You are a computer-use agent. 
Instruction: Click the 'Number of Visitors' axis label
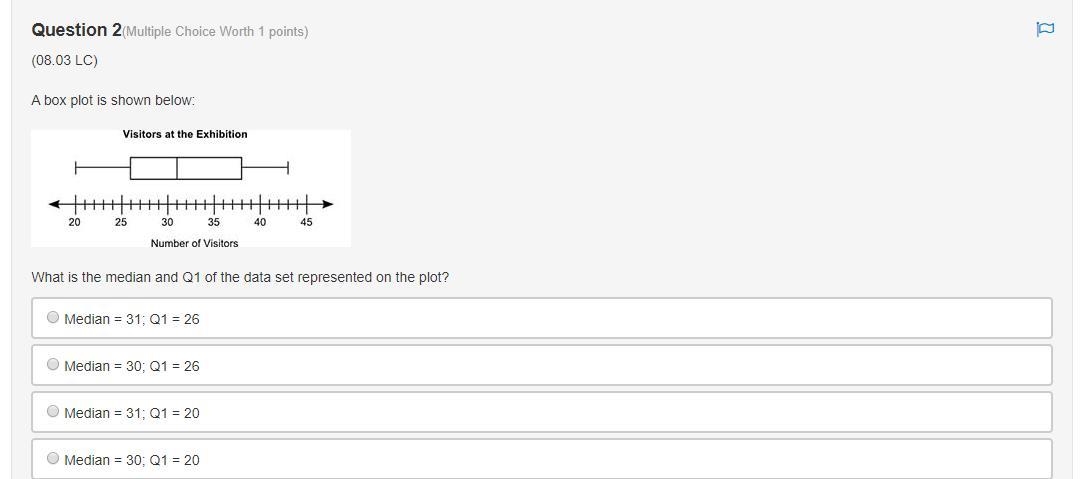coord(194,243)
